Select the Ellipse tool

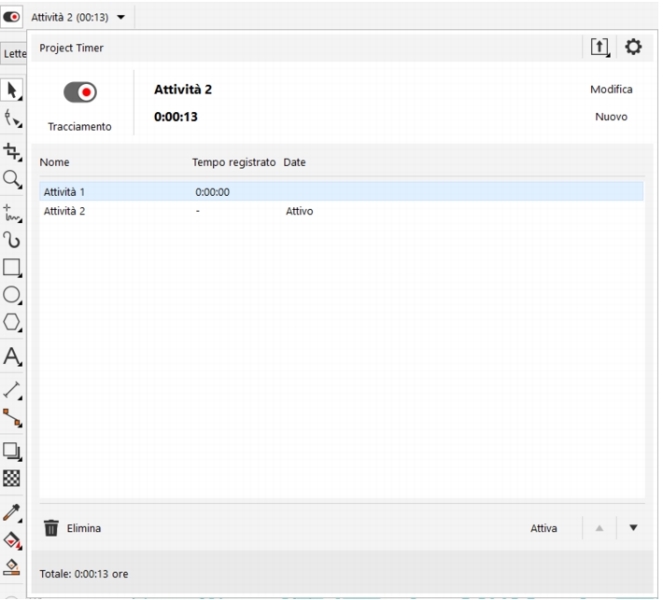(x=13, y=296)
